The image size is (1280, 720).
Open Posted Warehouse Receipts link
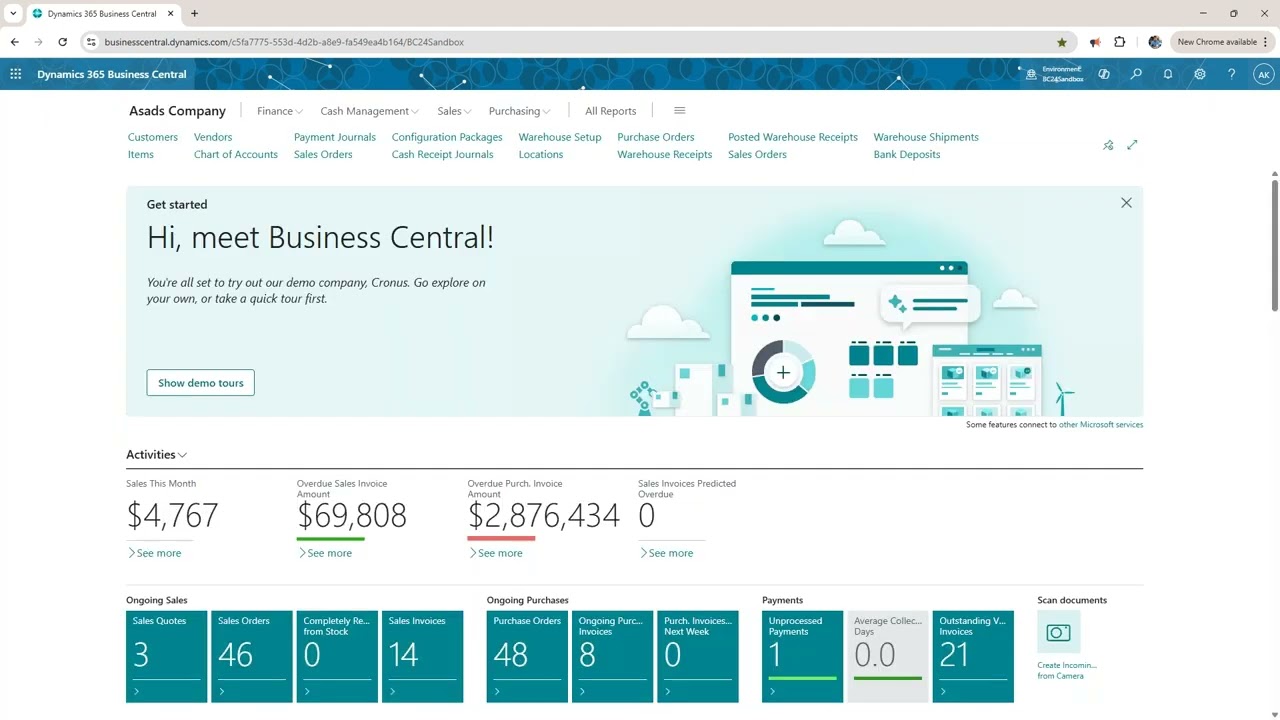click(x=793, y=137)
